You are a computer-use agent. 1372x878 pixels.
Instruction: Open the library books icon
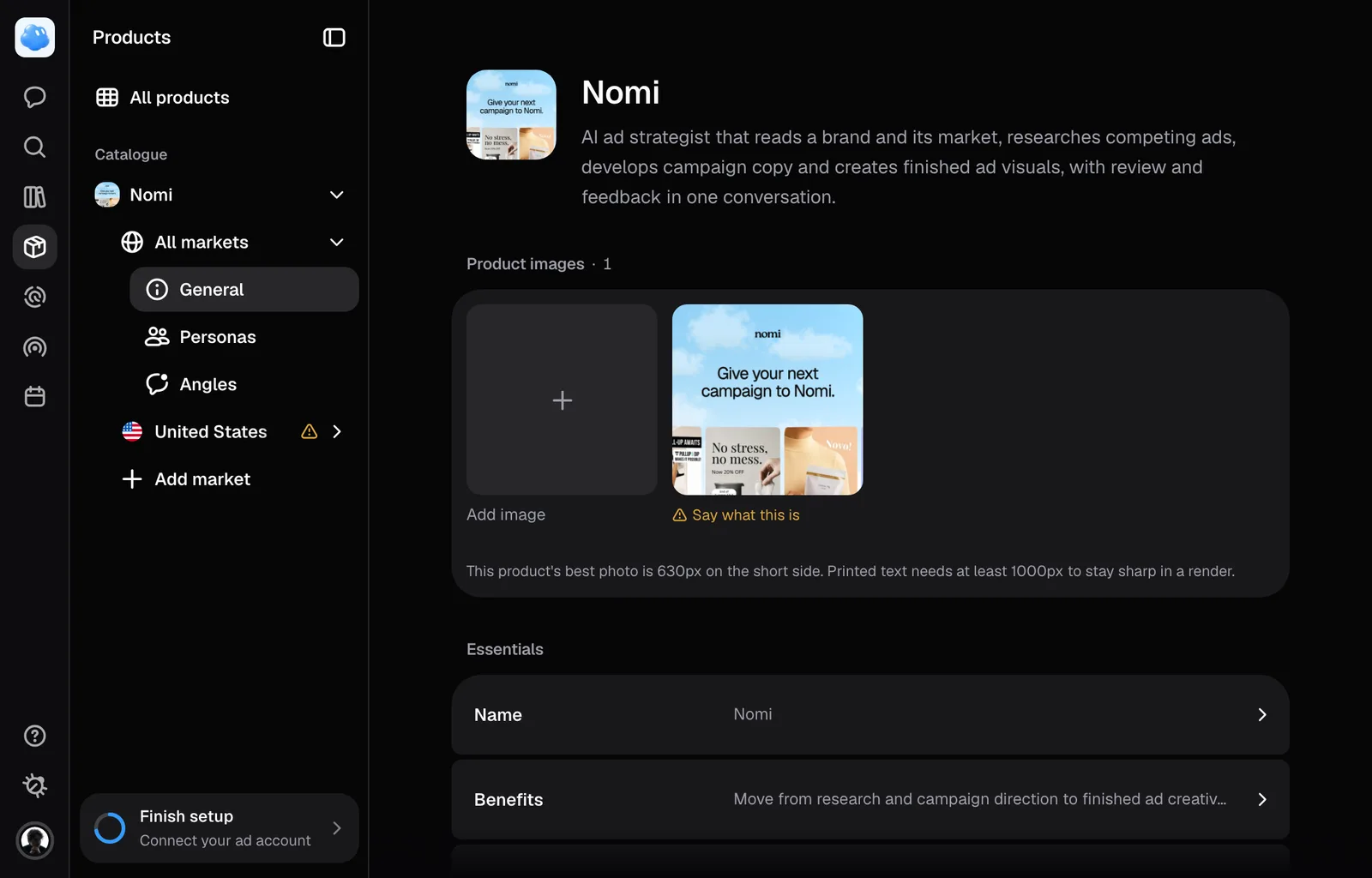34,197
